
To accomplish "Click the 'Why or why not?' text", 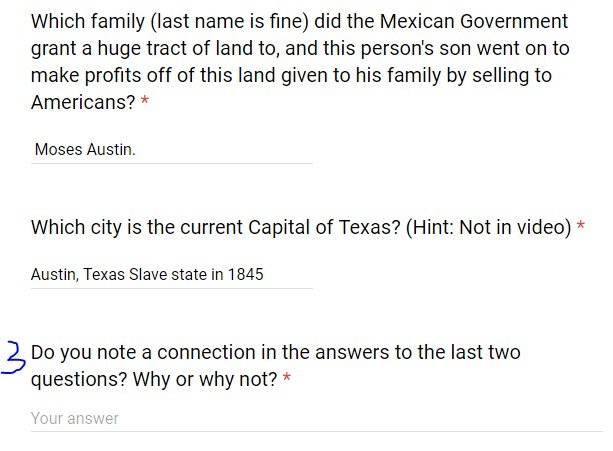I will (205, 379).
